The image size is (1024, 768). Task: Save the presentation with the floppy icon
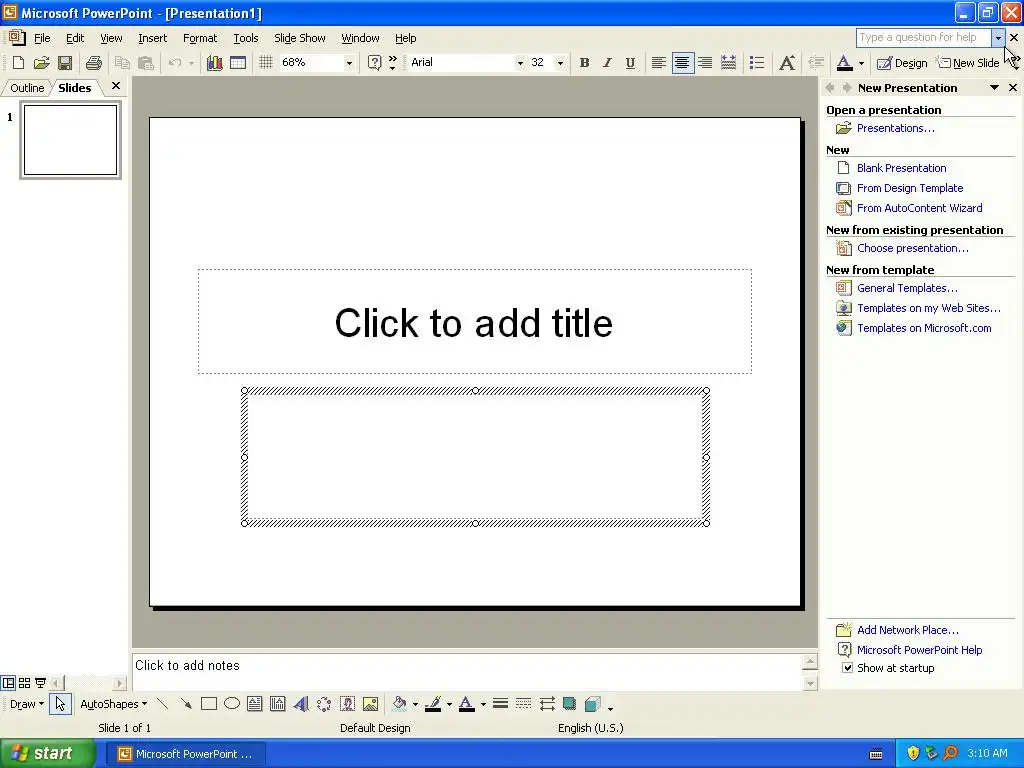point(65,63)
